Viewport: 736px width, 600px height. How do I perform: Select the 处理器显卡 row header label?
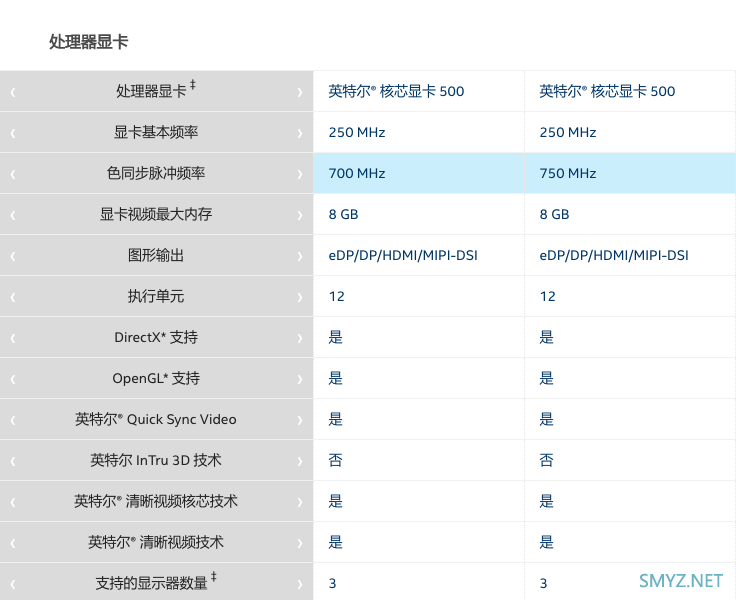(156, 90)
